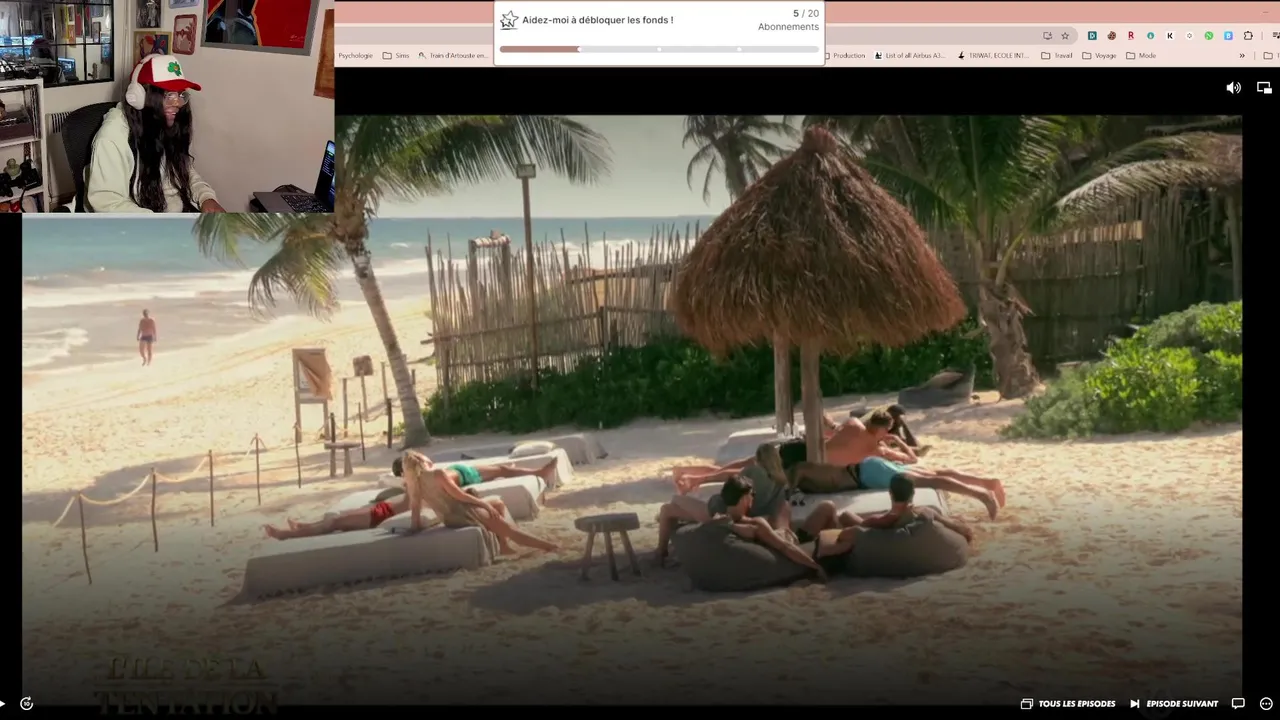Viewport: 1280px width, 720px height.
Task: Open the List of all Airbus bookmark
Action: pos(909,56)
